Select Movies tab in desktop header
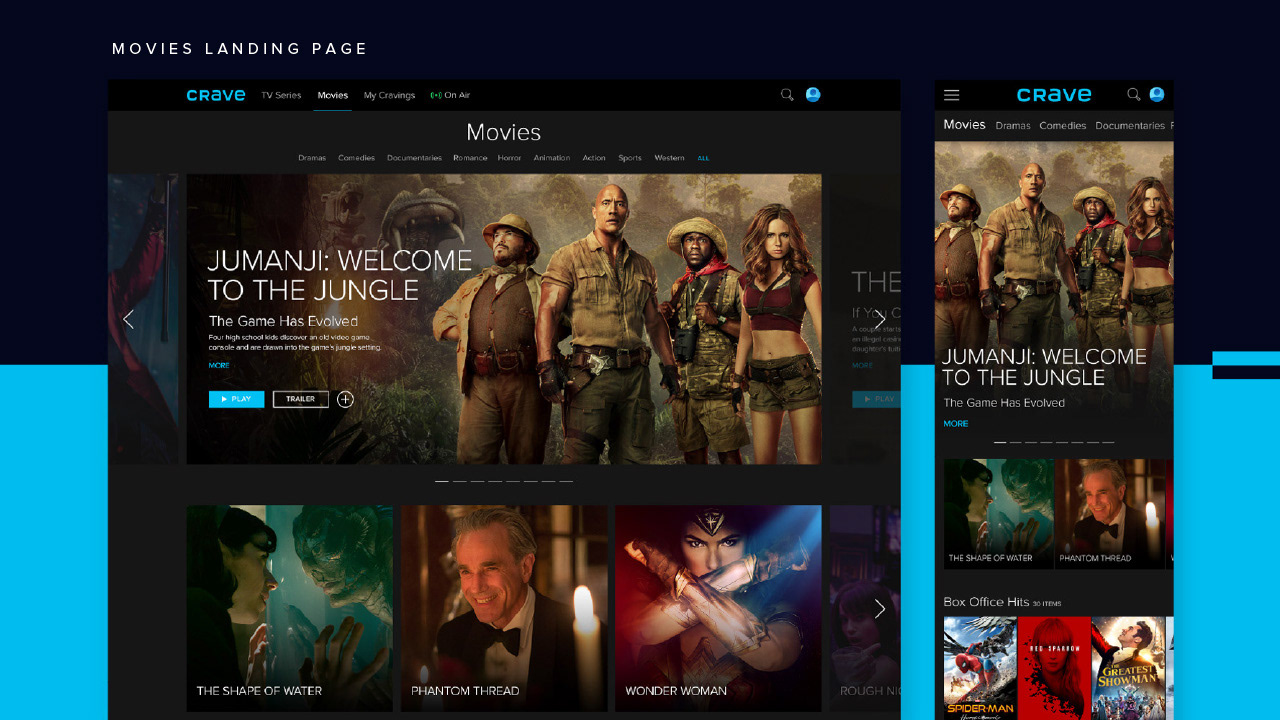Image resolution: width=1280 pixels, height=720 pixels. [x=333, y=95]
